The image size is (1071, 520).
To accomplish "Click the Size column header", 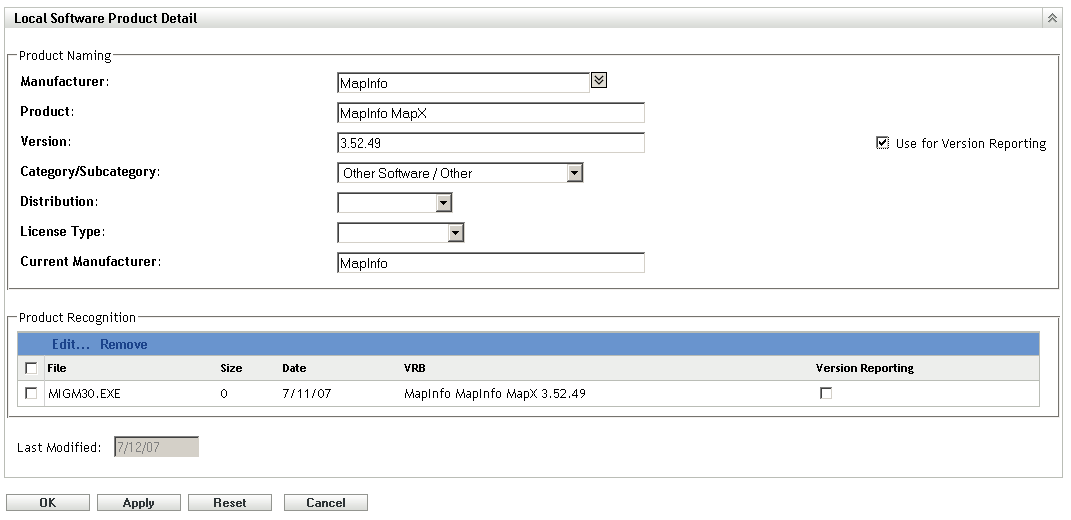I will coord(231,368).
